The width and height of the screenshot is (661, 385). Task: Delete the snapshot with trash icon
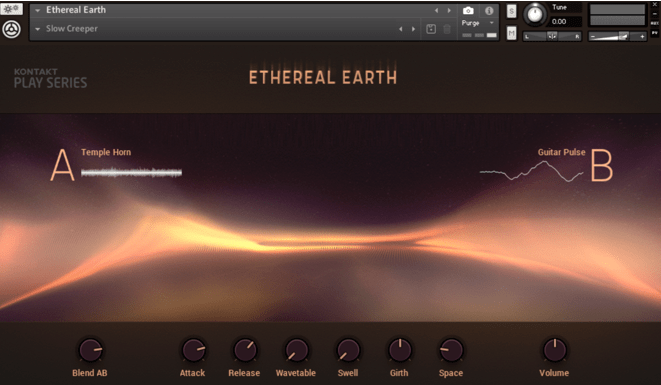[x=447, y=29]
